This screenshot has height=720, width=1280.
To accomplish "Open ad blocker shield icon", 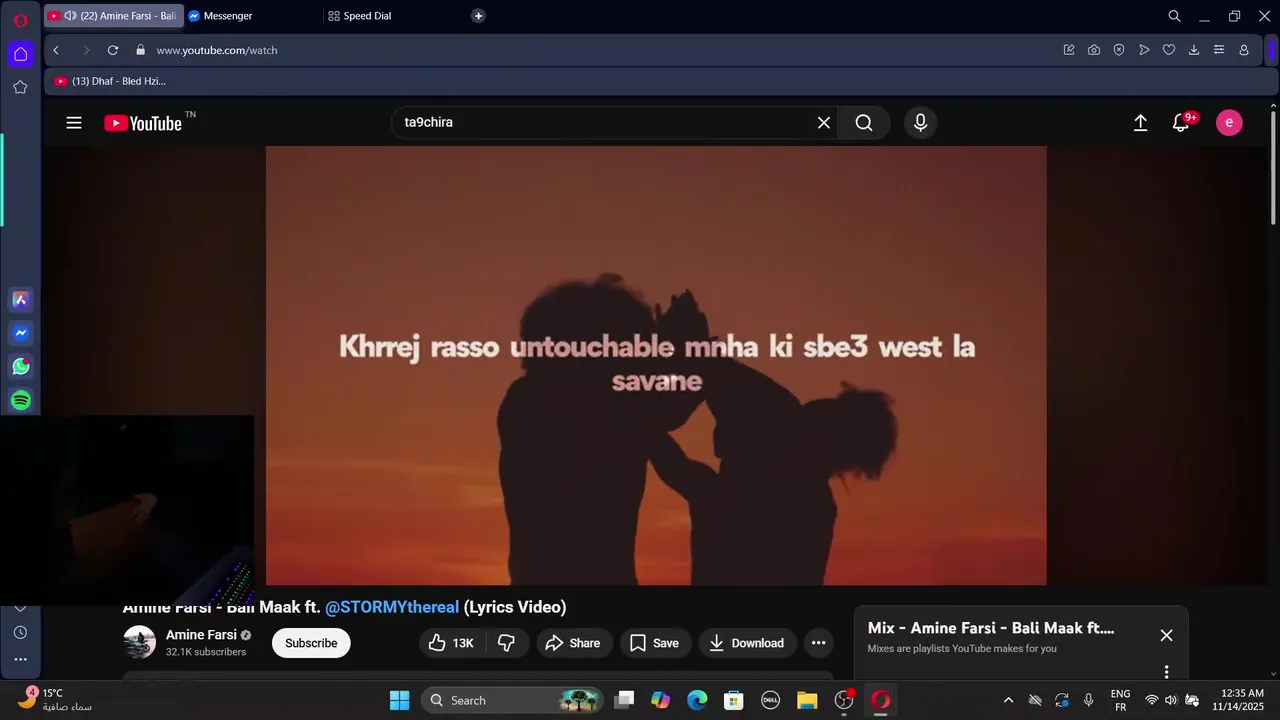I will [1119, 50].
